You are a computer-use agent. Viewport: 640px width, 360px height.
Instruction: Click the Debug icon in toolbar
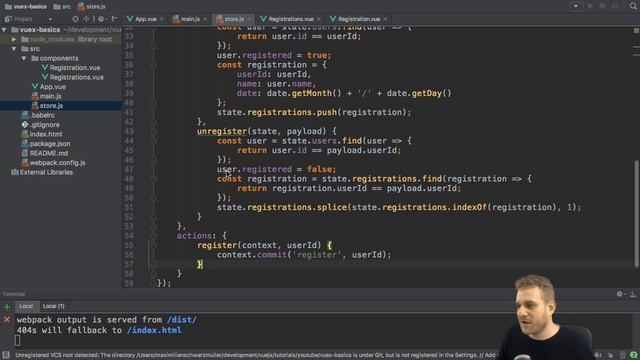point(602,6)
